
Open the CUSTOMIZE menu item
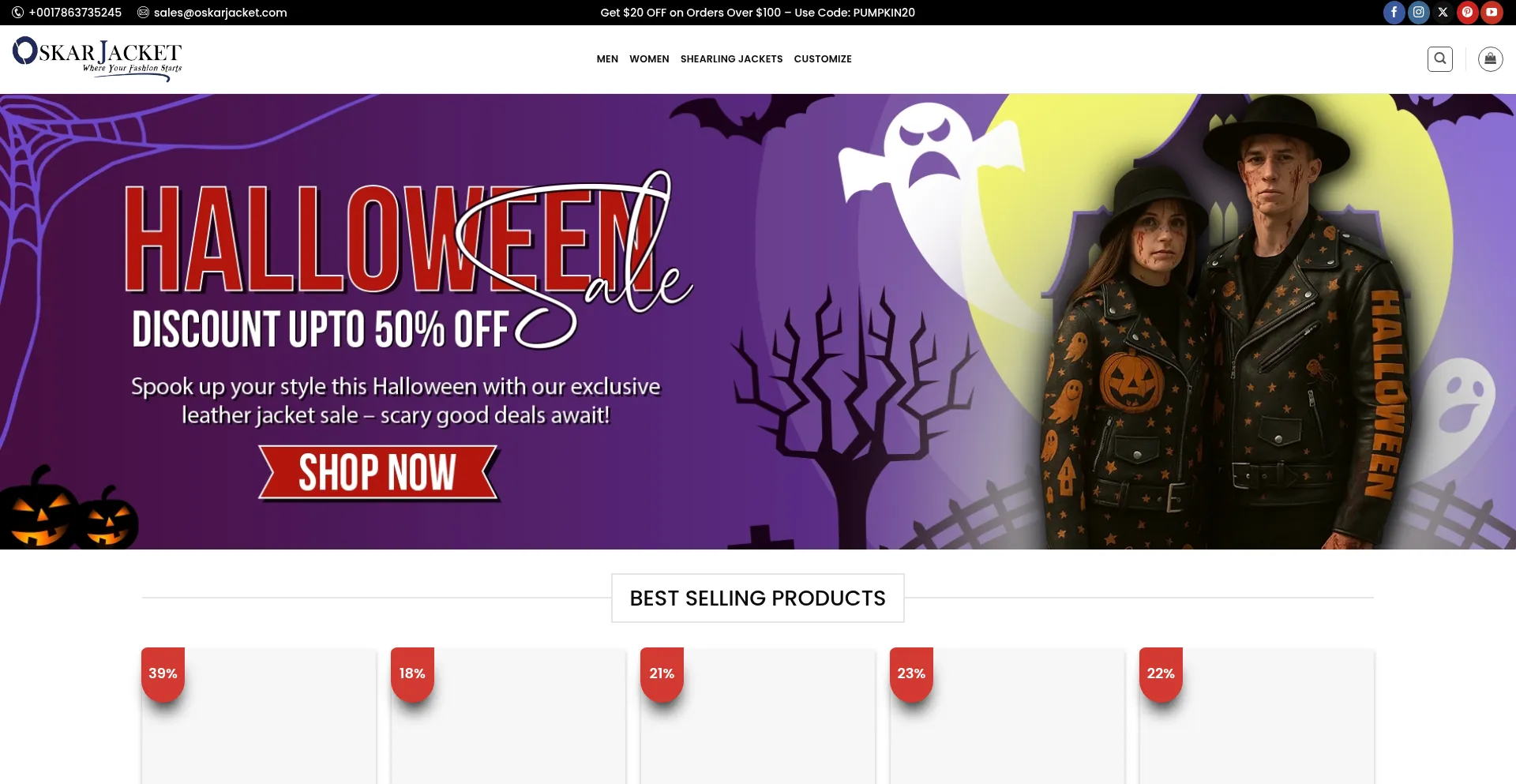click(823, 59)
